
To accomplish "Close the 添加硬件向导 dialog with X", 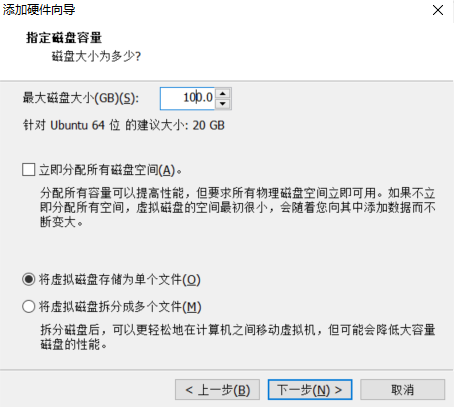I will pos(438,10).
